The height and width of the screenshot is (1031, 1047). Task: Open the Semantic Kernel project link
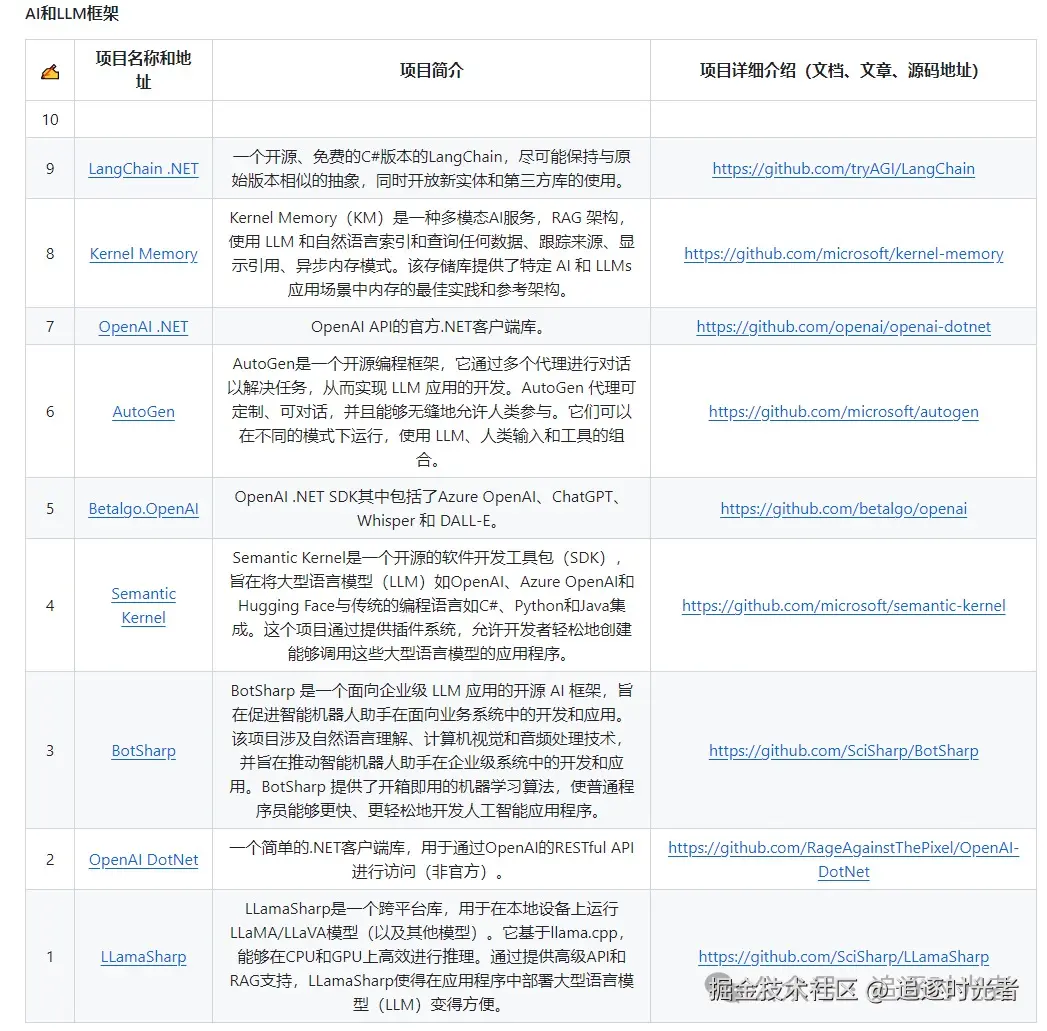[x=144, y=606]
